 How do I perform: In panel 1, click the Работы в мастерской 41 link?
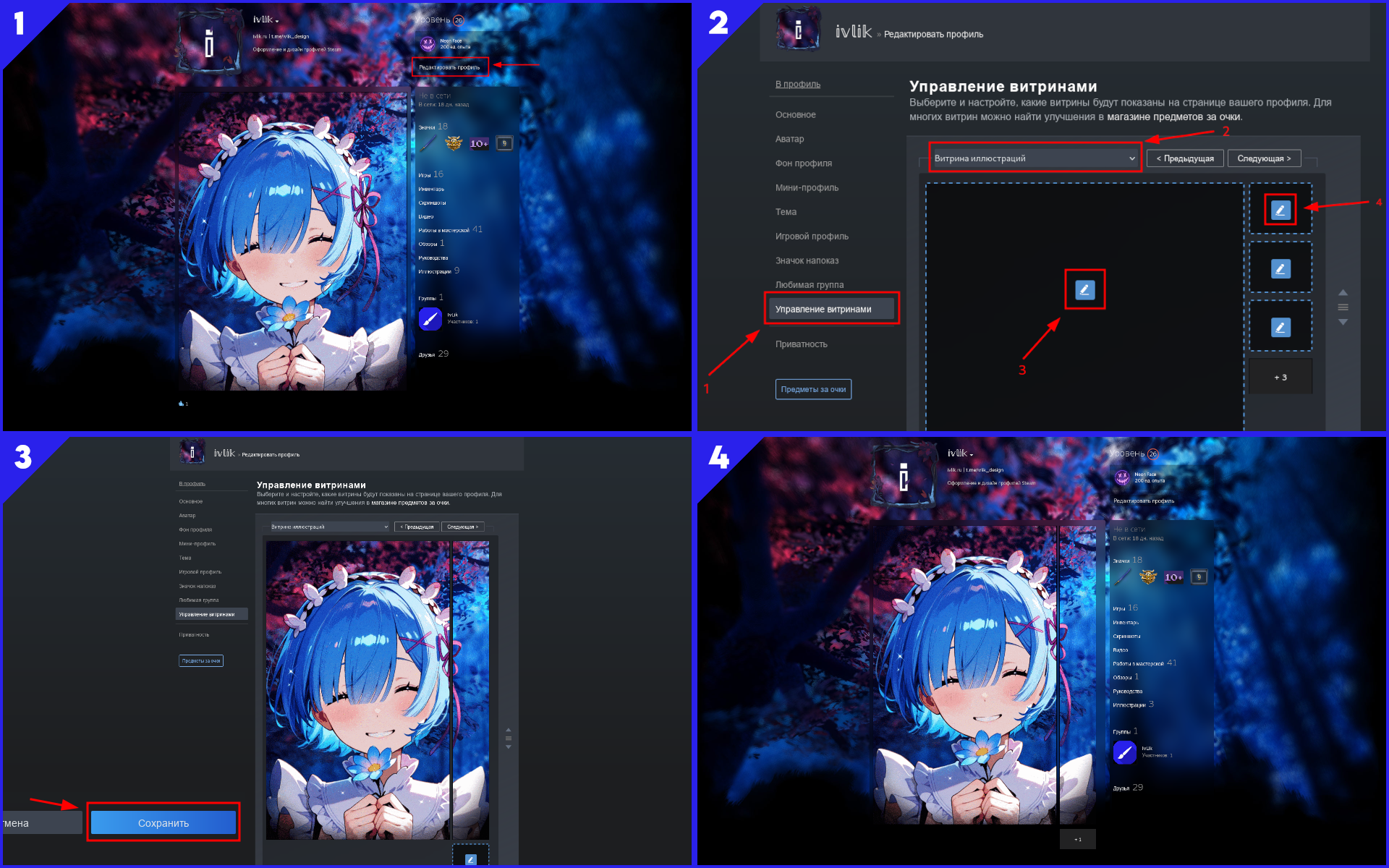point(450,229)
